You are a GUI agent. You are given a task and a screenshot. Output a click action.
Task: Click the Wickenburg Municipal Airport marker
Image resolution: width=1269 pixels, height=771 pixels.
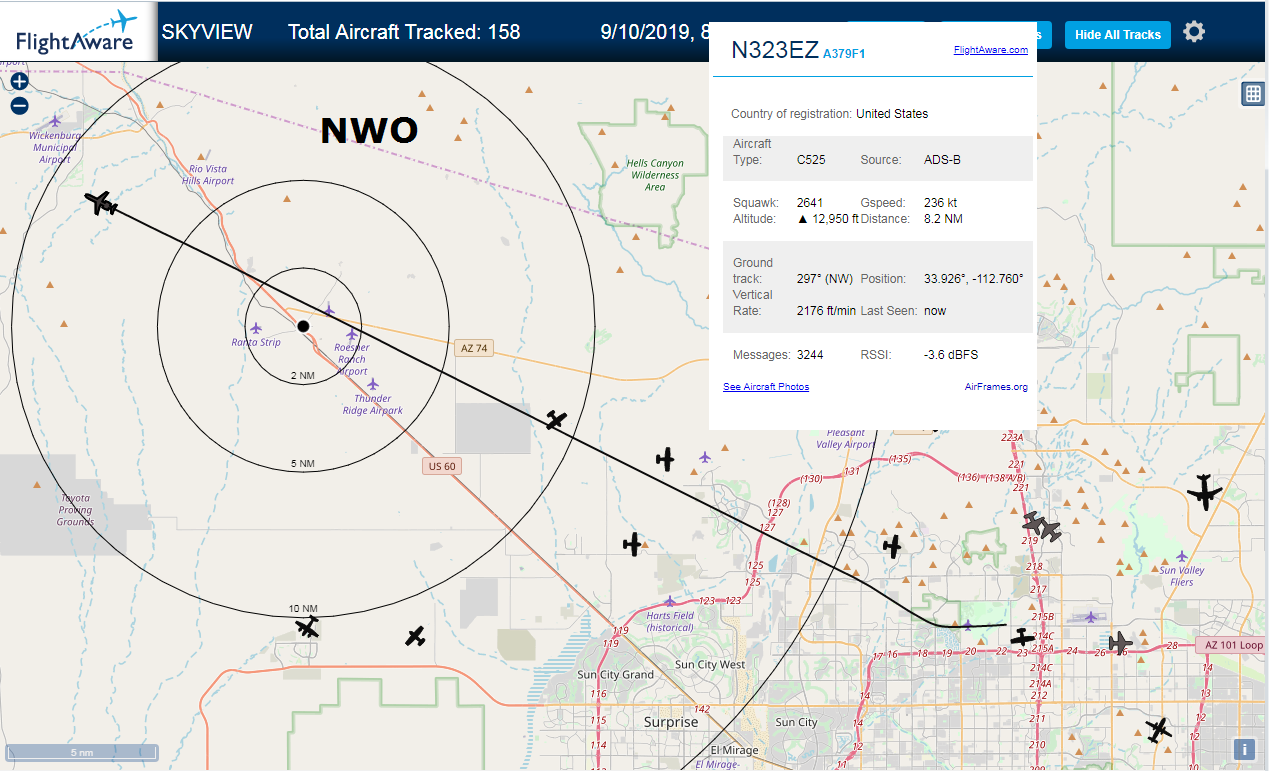point(55,121)
